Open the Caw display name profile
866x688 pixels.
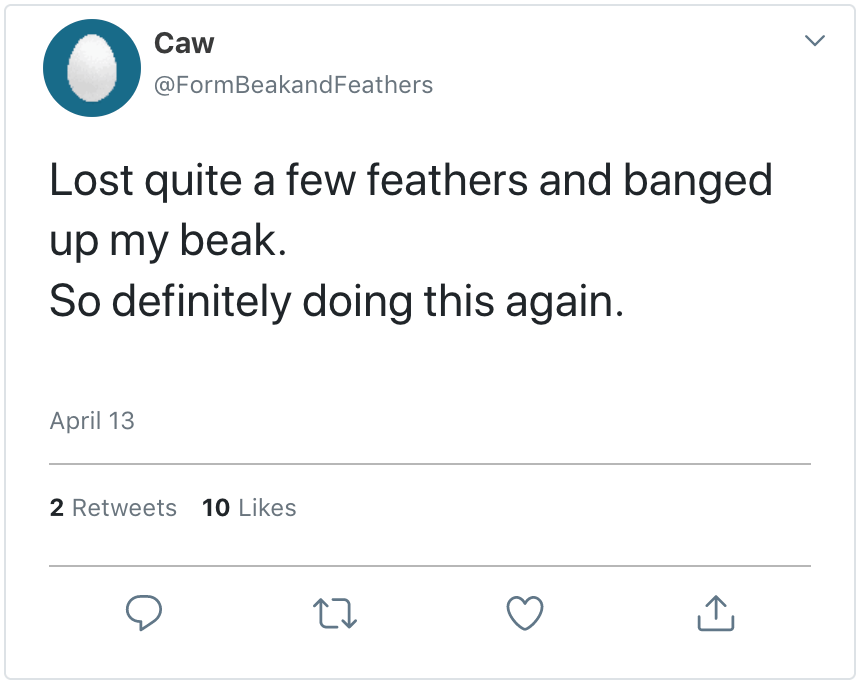(184, 43)
